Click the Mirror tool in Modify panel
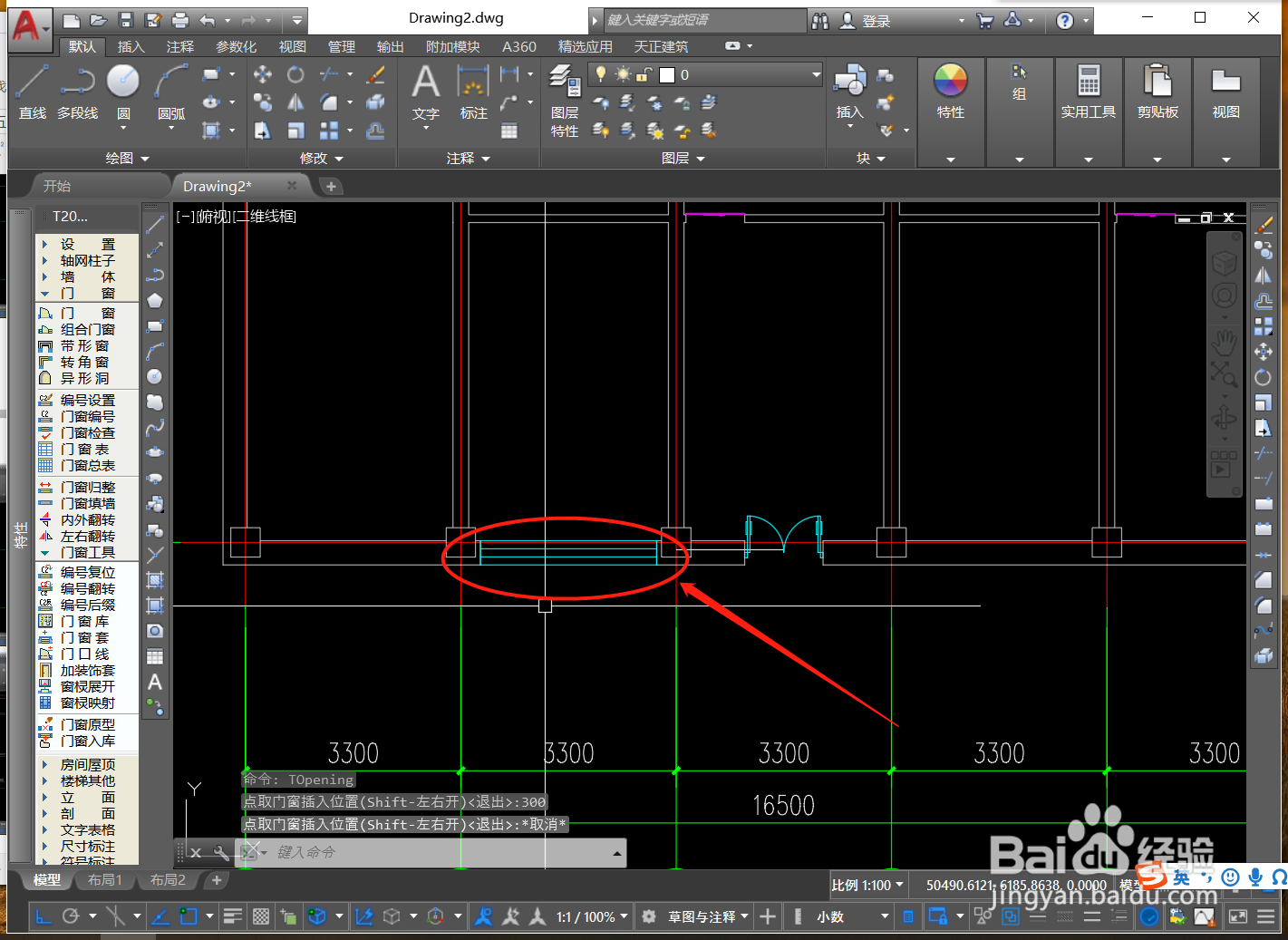 pos(295,102)
